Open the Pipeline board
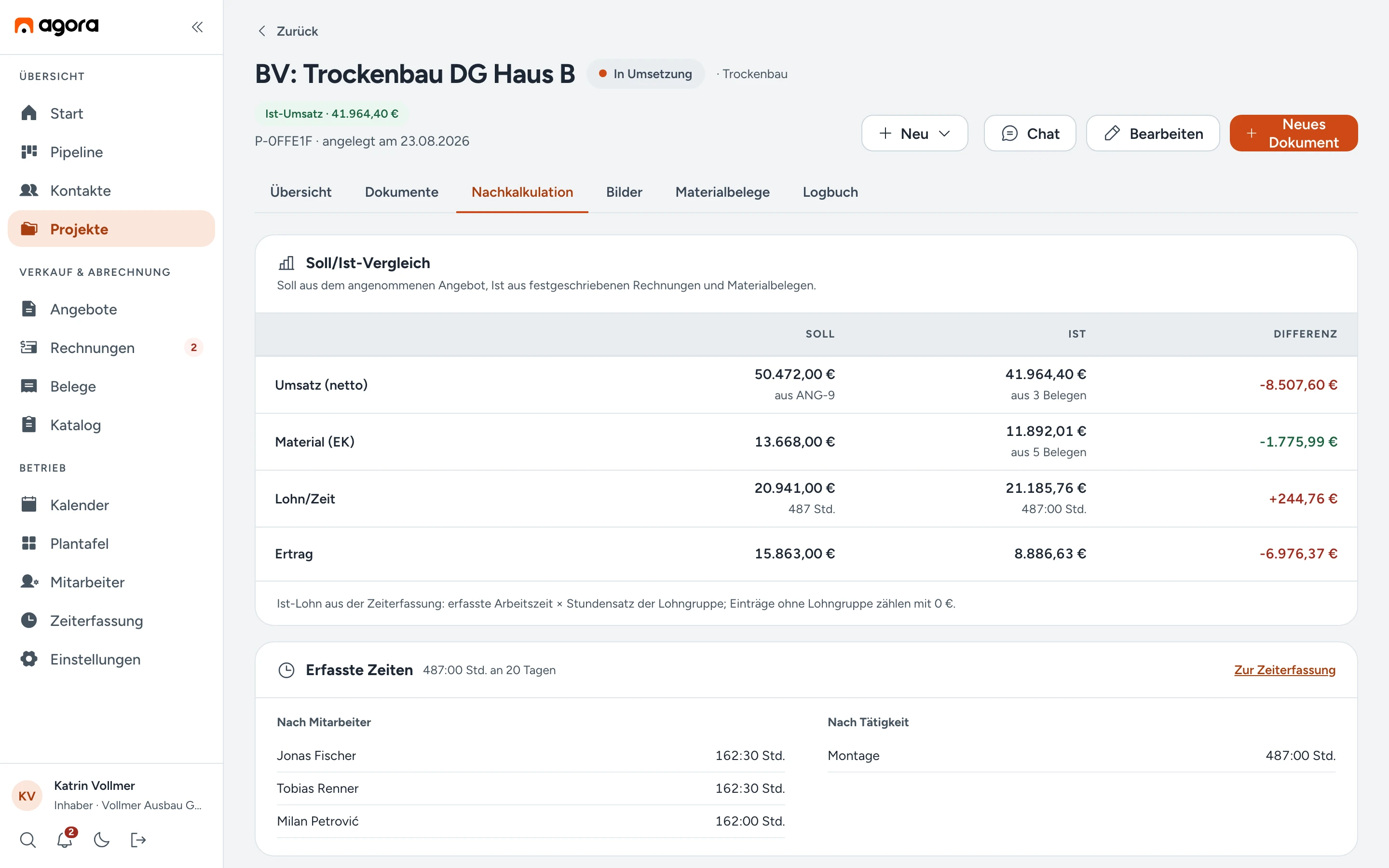The width and height of the screenshot is (1389, 868). (111, 151)
